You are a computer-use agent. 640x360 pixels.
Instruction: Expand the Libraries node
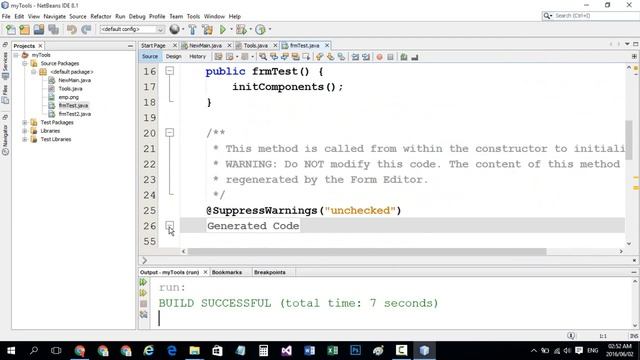pyautogui.click(x=24, y=131)
